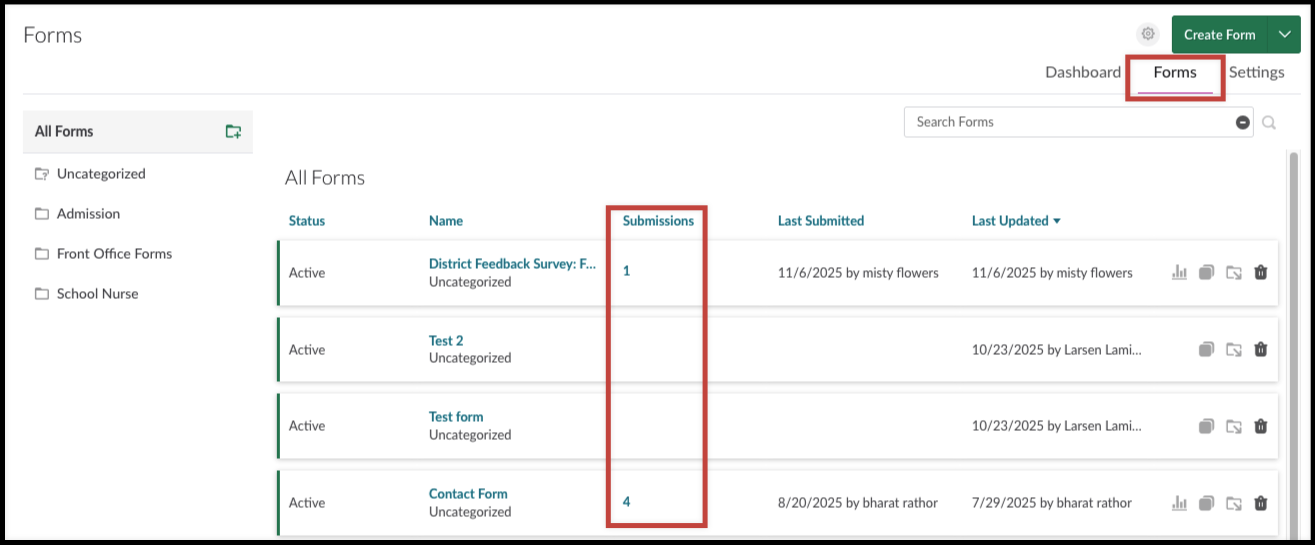This screenshot has width=1315, height=545.
Task: Delete the Test form with trash icon
Action: [x=1260, y=426]
